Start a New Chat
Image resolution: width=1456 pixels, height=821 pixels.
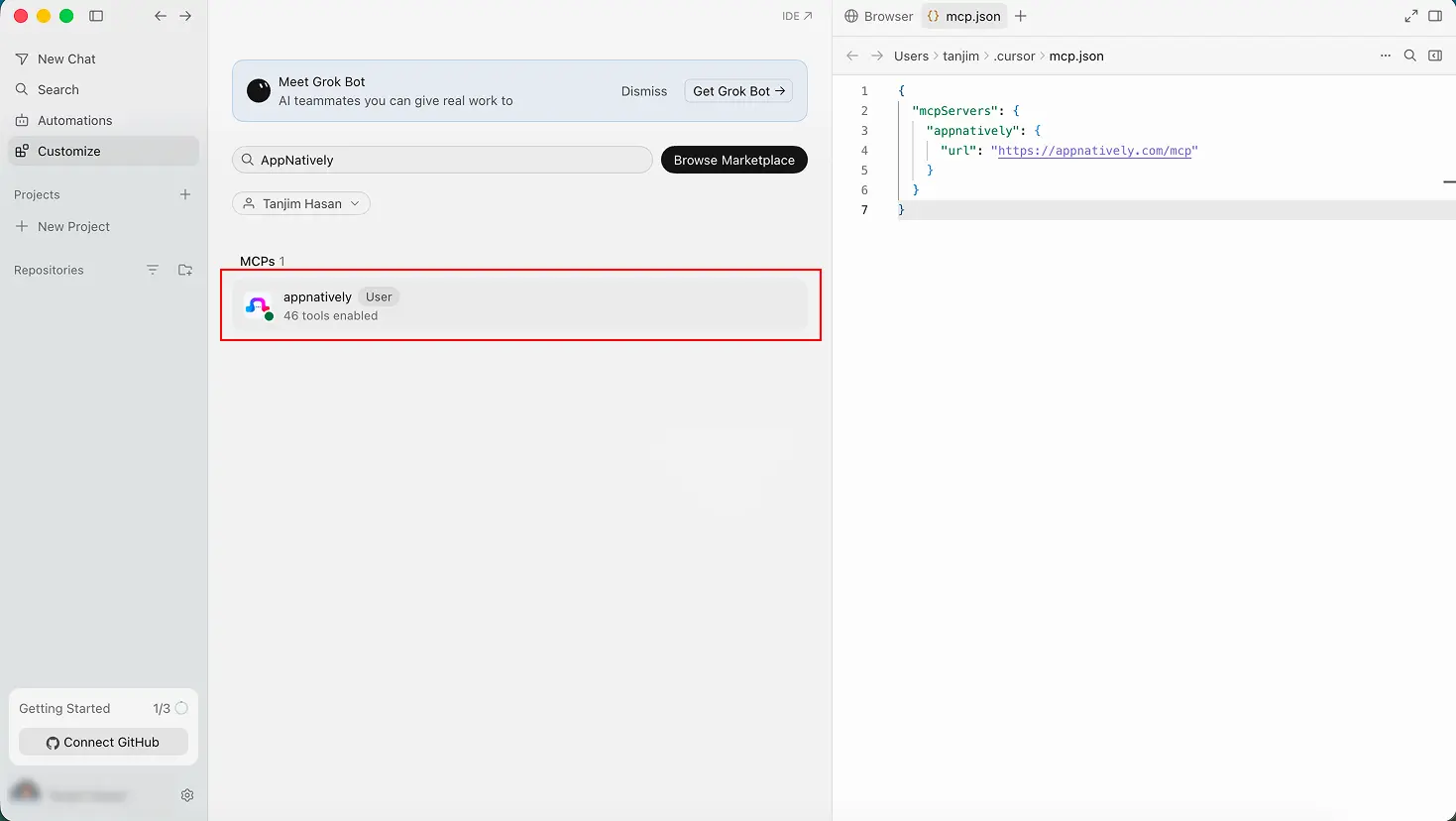[x=103, y=59]
